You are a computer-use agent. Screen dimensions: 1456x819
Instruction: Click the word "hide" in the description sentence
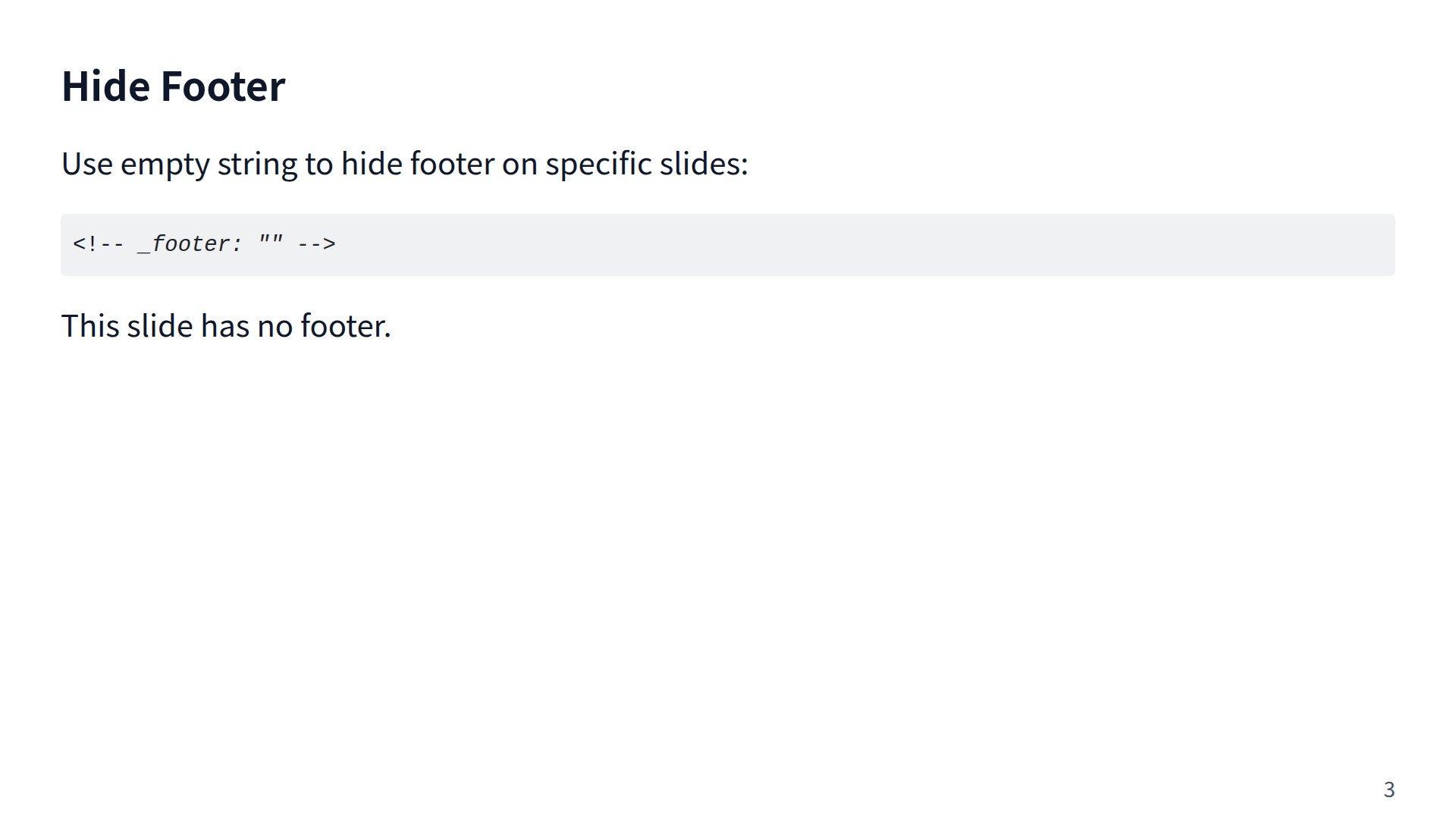coord(372,164)
